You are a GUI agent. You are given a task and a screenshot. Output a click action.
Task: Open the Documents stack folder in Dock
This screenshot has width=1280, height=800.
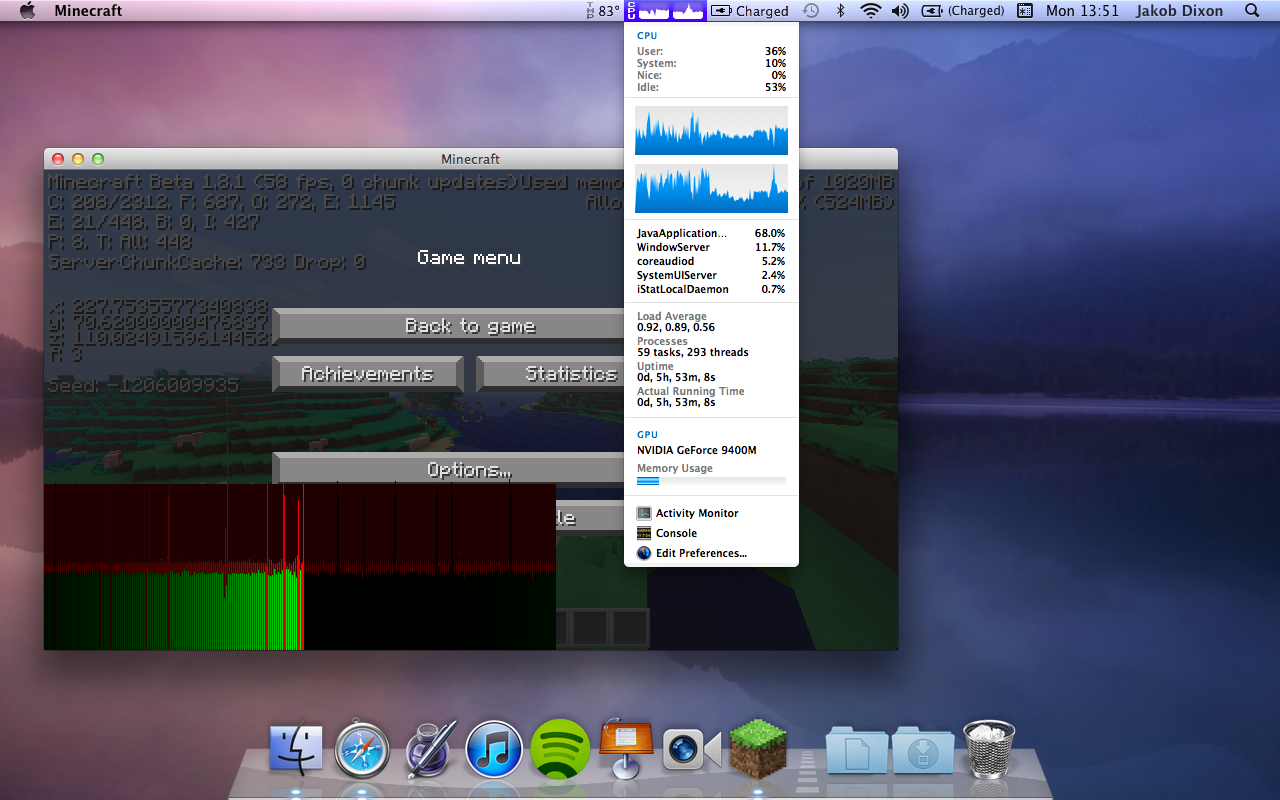tap(857, 750)
